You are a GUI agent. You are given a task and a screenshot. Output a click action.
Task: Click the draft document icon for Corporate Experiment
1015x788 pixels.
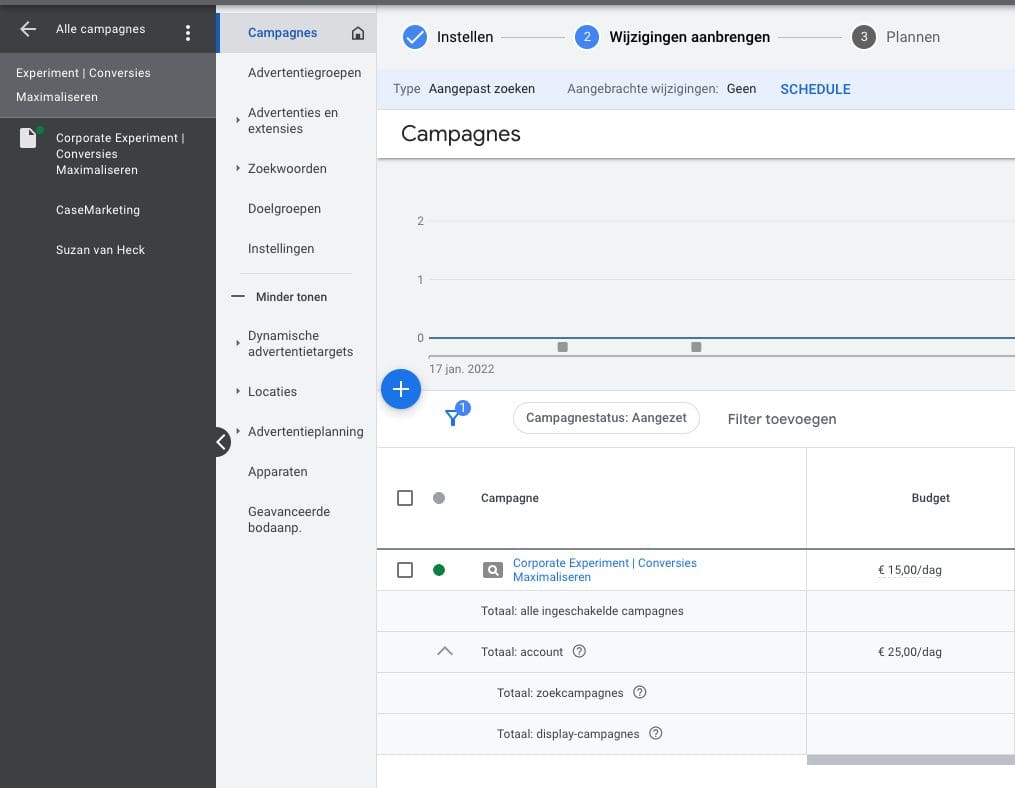(28, 138)
